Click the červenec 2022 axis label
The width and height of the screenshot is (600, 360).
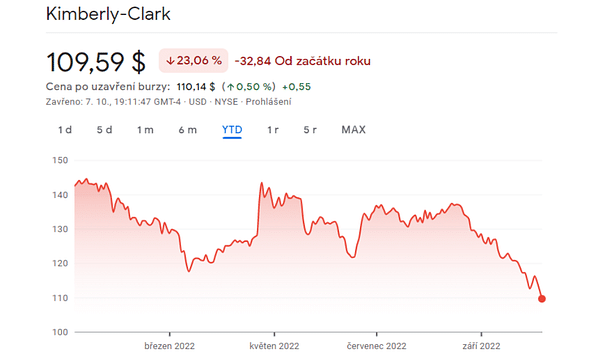pos(377,346)
